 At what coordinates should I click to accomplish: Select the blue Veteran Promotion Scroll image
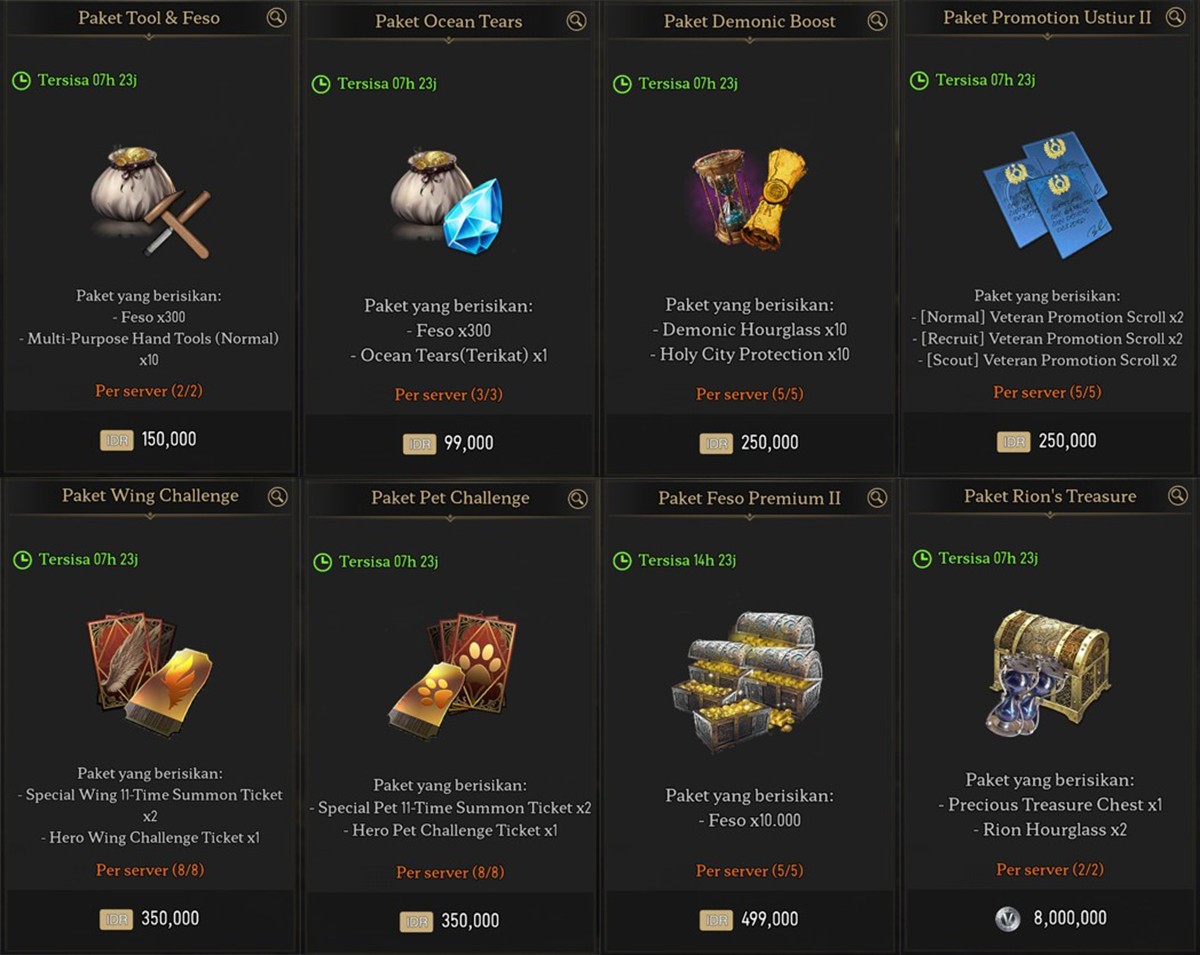coord(1047,193)
